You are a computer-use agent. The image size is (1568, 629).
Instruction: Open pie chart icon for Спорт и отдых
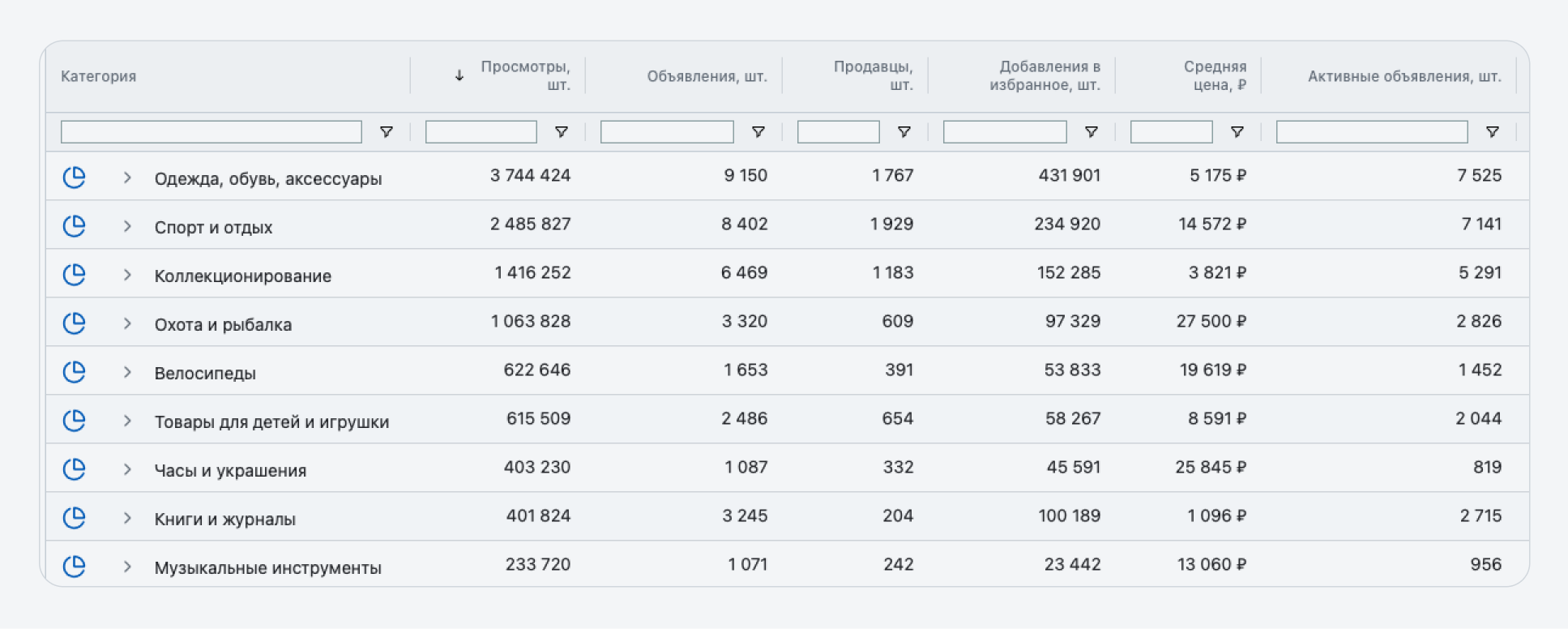click(x=75, y=225)
